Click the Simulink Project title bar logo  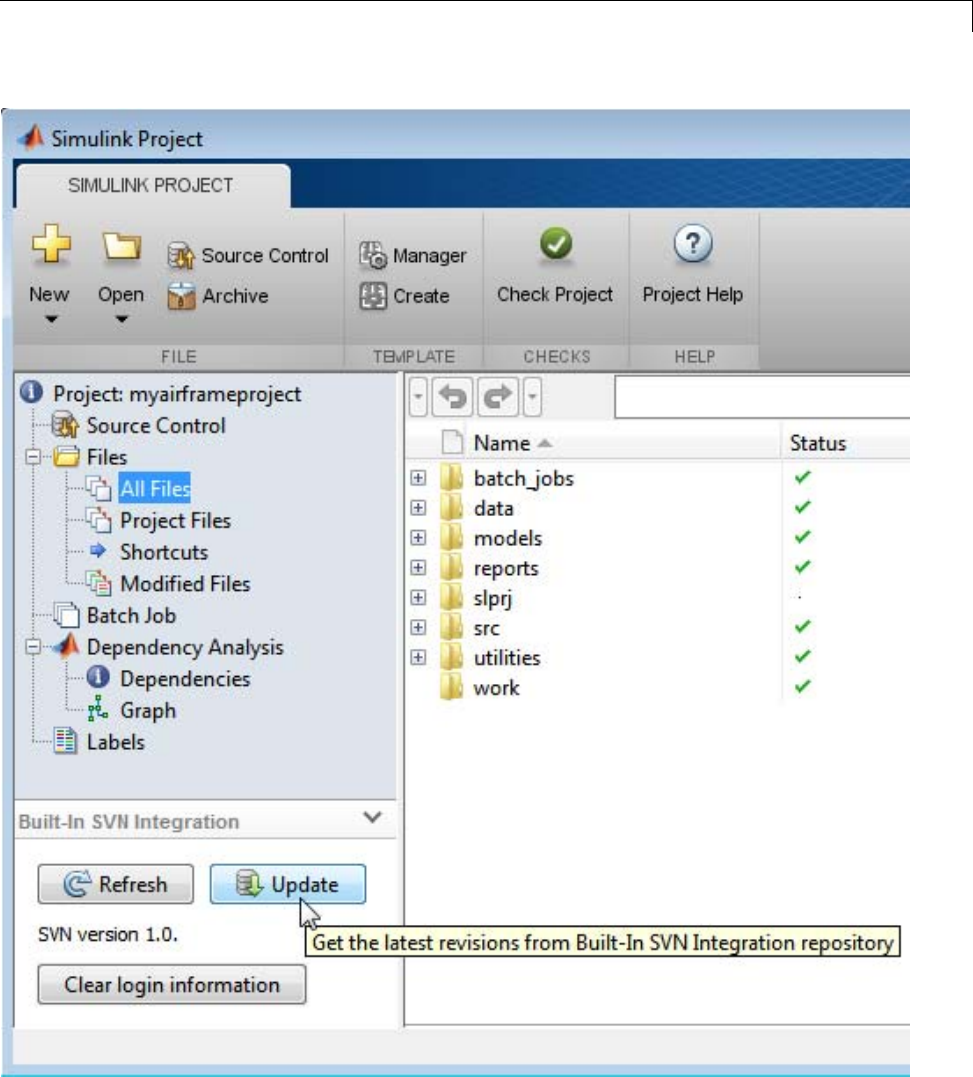tap(31, 138)
